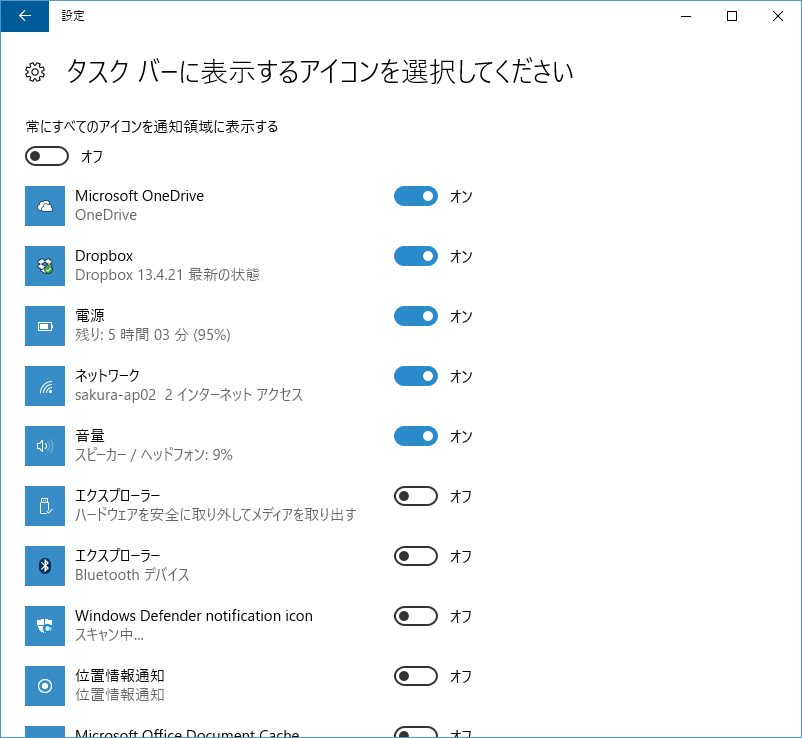Viewport: 802px width, 738px height.
Task: Go back using the back arrow button
Action: (x=25, y=16)
